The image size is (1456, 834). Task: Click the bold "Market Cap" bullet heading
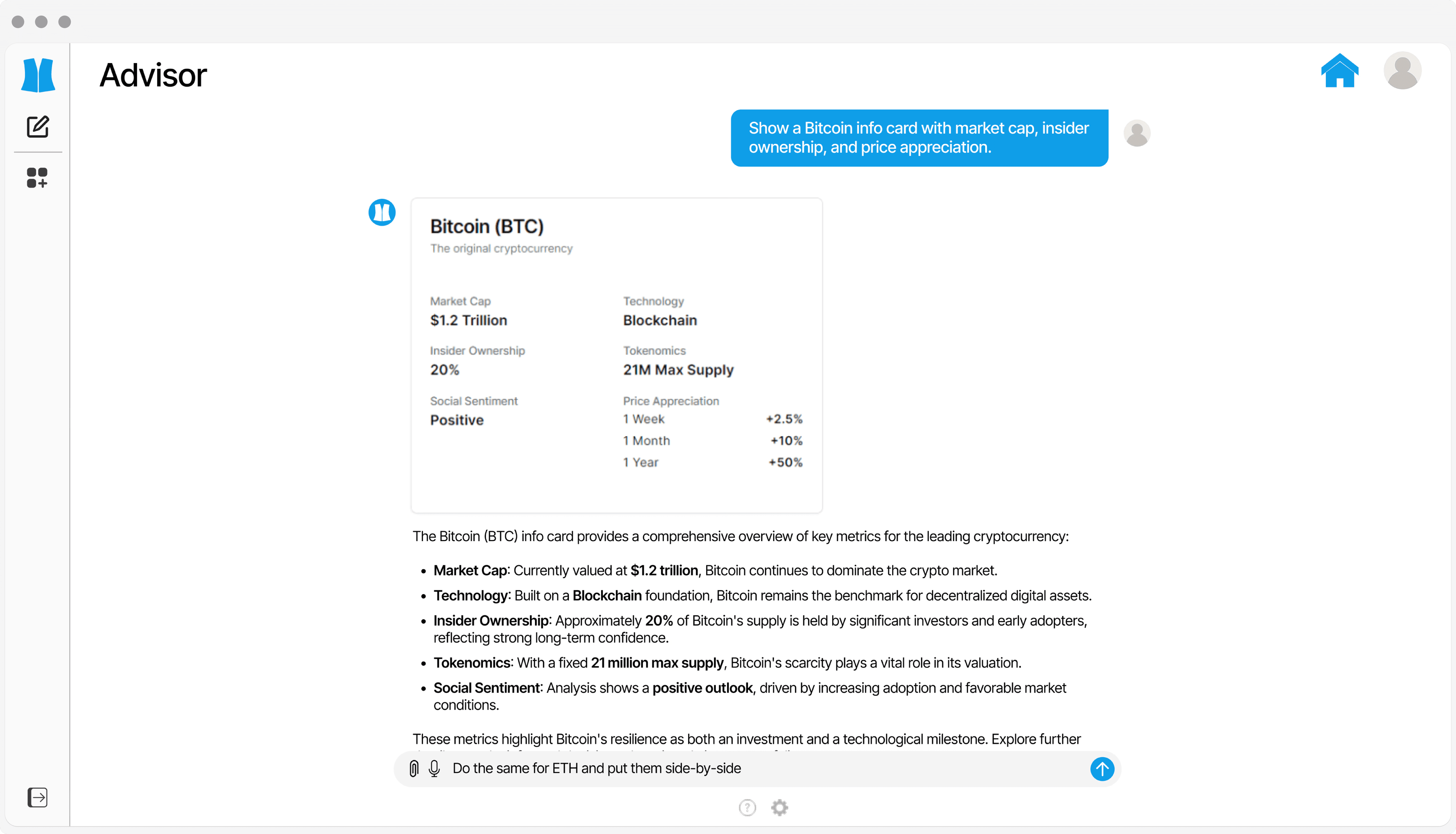coord(470,570)
